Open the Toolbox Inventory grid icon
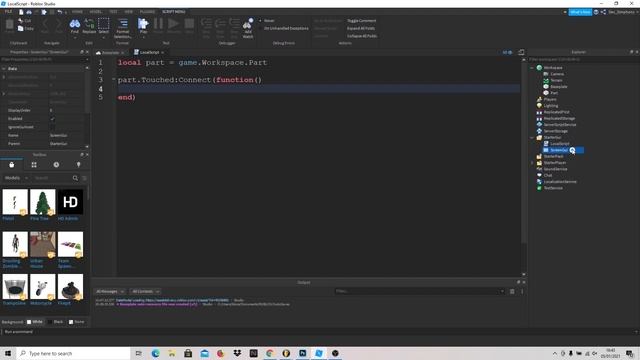 (x=34, y=164)
